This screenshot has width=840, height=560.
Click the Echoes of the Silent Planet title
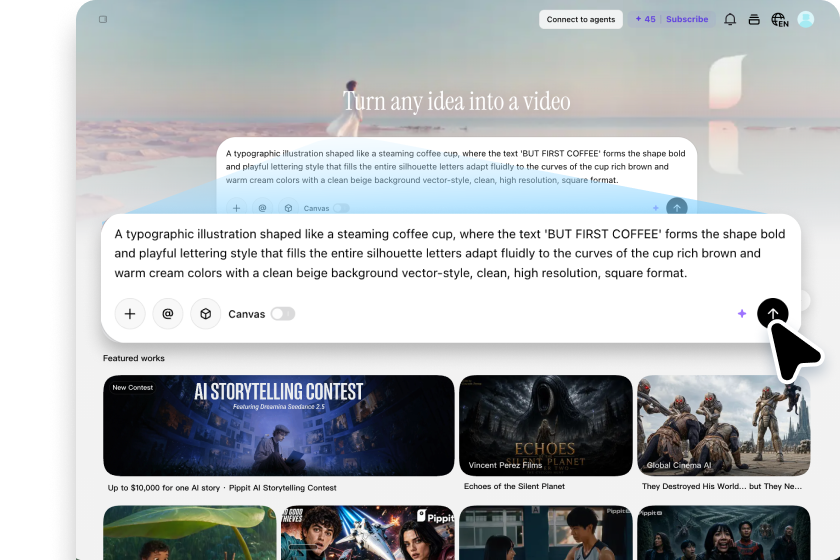[x=514, y=486]
